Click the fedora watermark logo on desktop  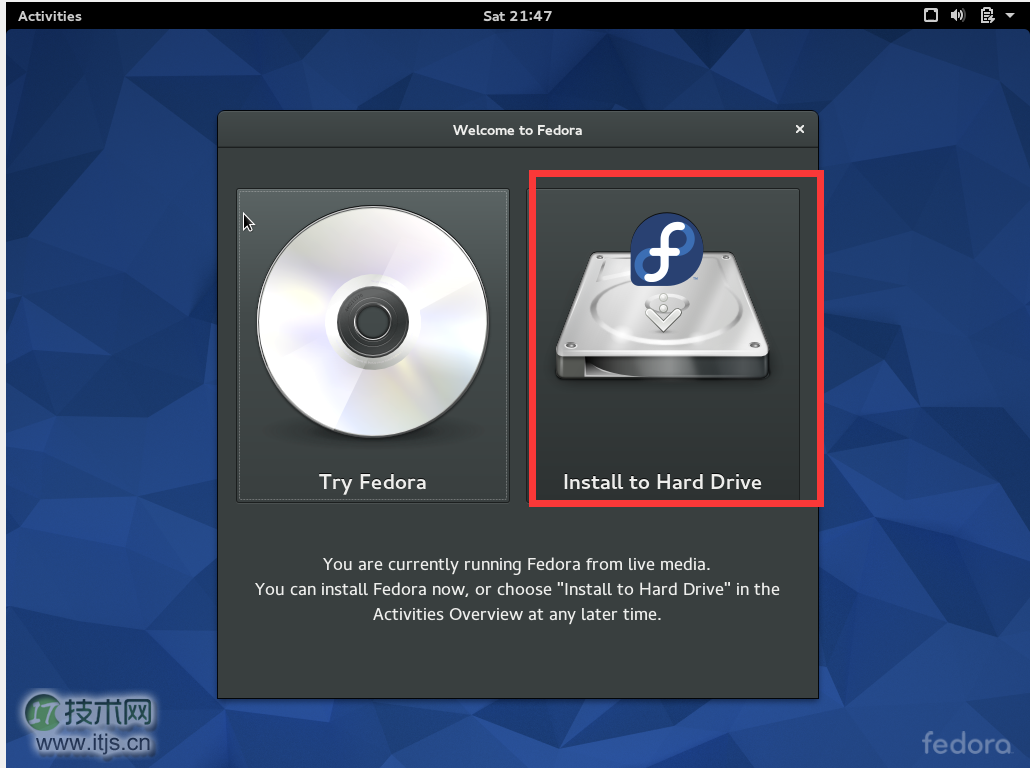[x=966, y=743]
